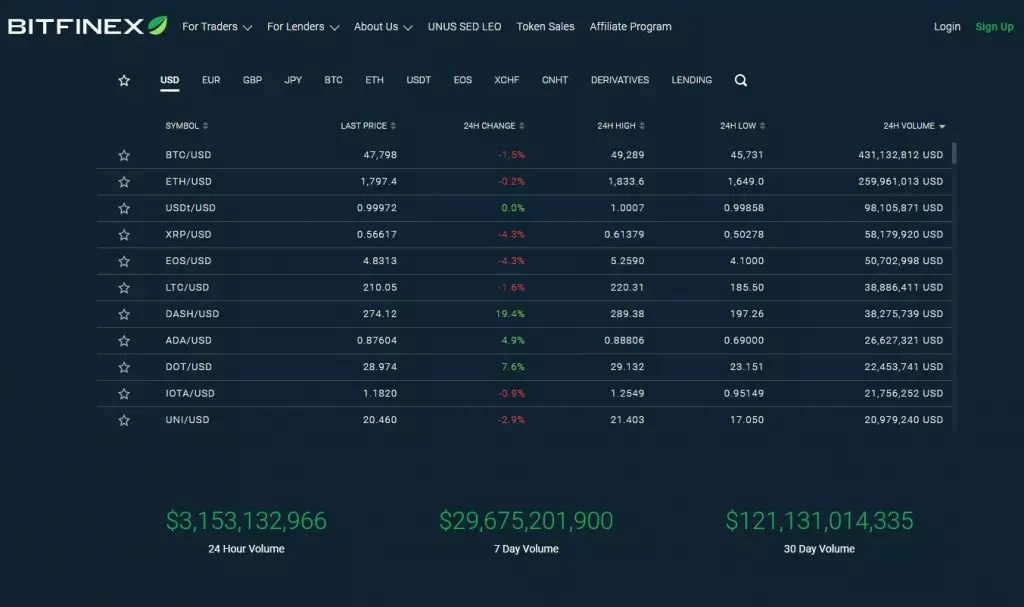Click DASH/USD 19.4% change value
The image size is (1024, 607).
click(509, 314)
